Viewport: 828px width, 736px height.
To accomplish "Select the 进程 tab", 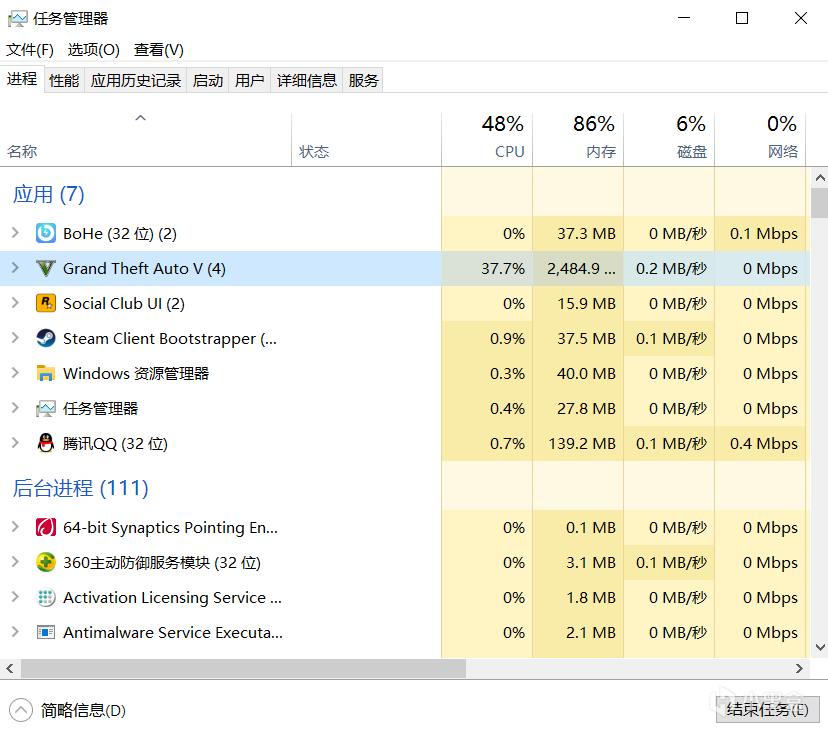I will [22, 79].
